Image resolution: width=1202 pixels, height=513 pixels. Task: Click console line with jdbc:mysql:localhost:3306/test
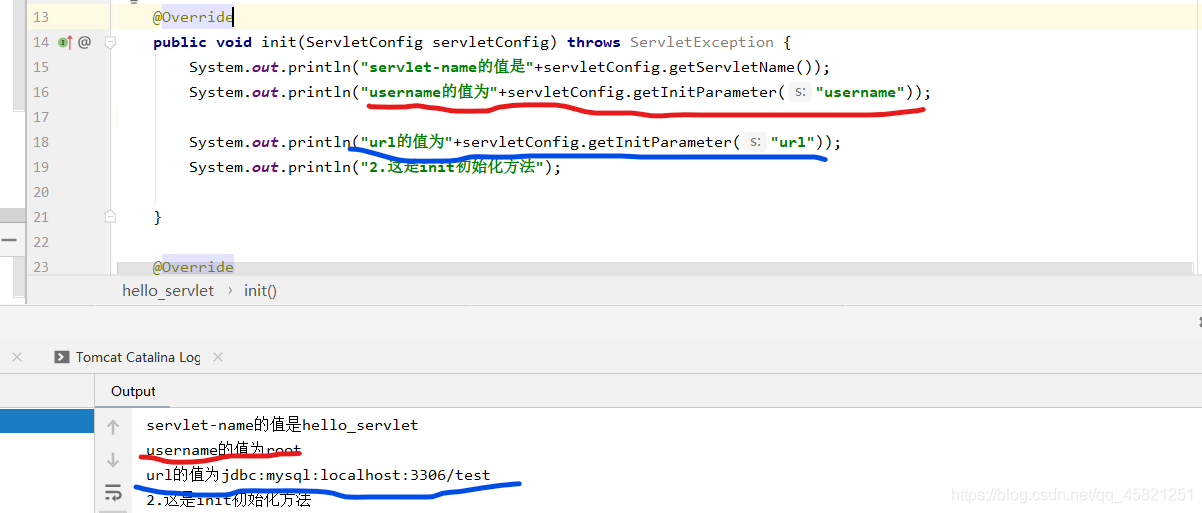click(318, 475)
